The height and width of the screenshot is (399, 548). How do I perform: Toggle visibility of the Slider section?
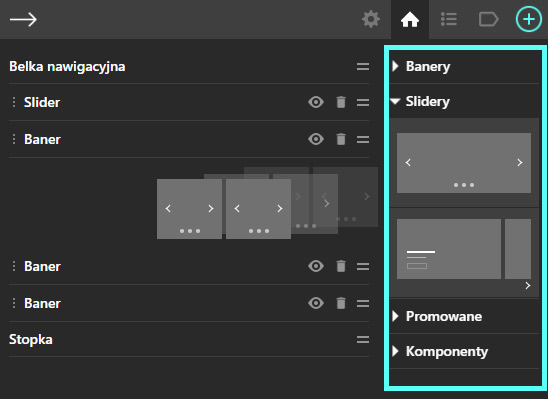coord(316,102)
